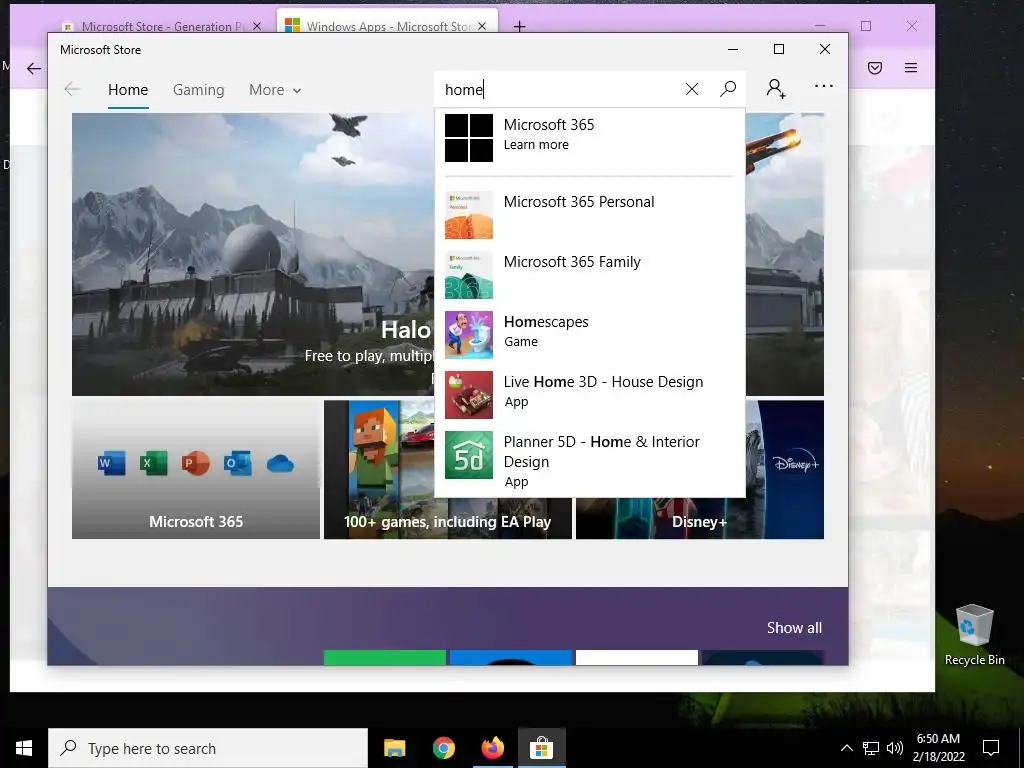Click the PowerPoint icon in Microsoft 365 tile
Viewport: 1024px width, 768px height.
pyautogui.click(x=195, y=464)
